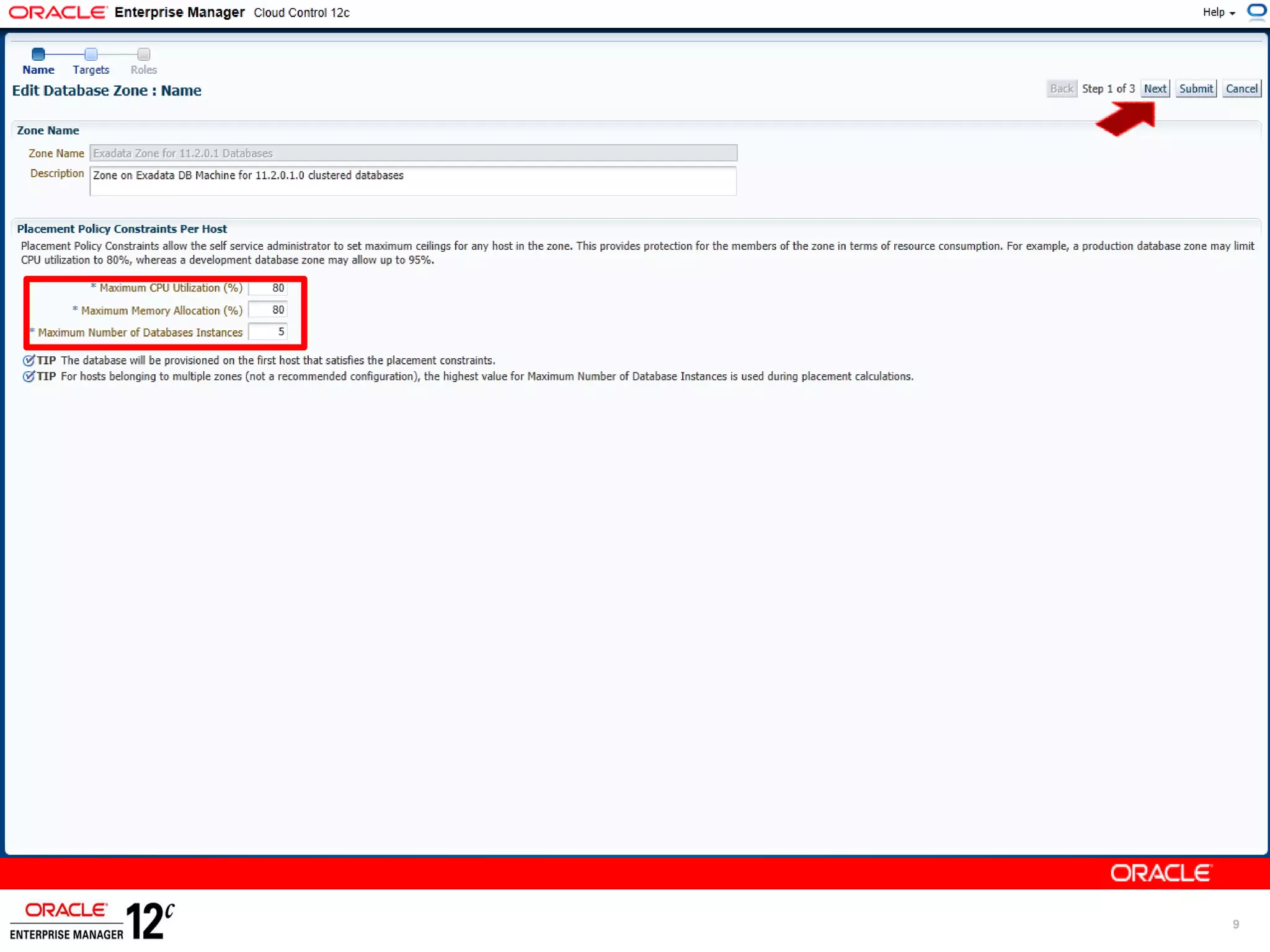This screenshot has width=1270, height=952.
Task: Click the Roles step icon in wizard train
Action: [144, 54]
